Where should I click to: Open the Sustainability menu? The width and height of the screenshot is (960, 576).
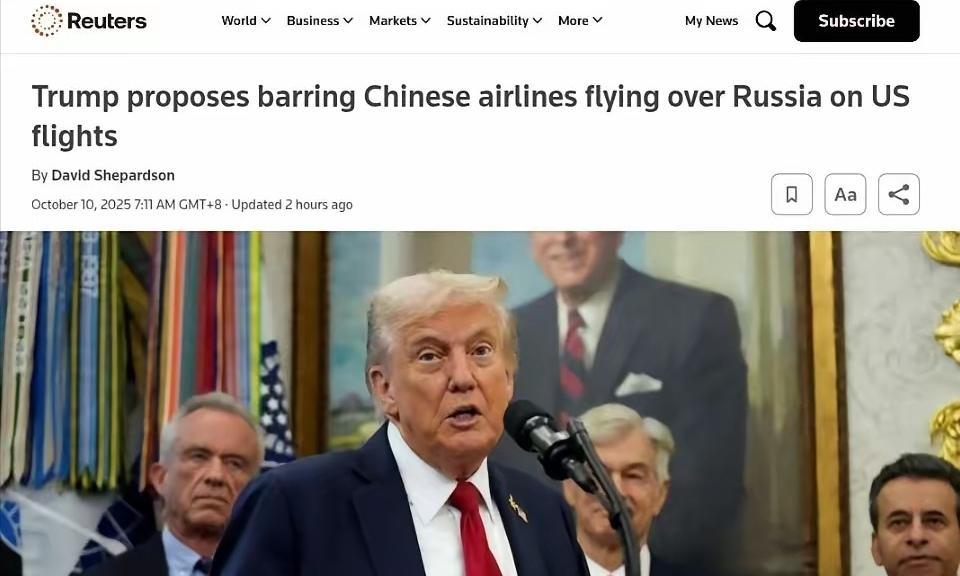(x=494, y=21)
